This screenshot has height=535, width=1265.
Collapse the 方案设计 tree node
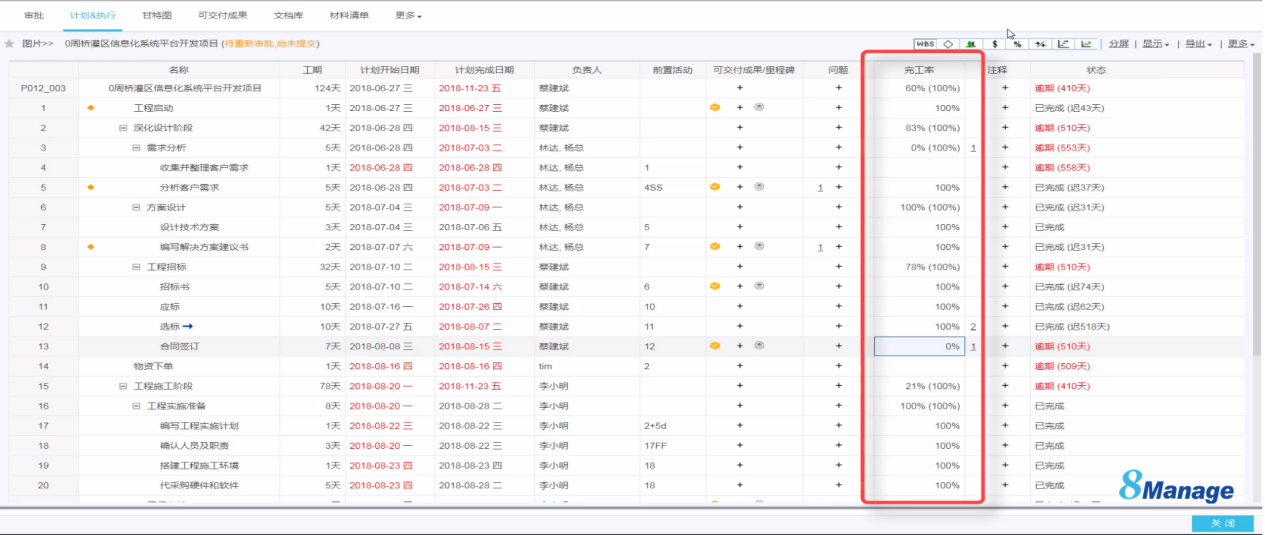[136, 207]
